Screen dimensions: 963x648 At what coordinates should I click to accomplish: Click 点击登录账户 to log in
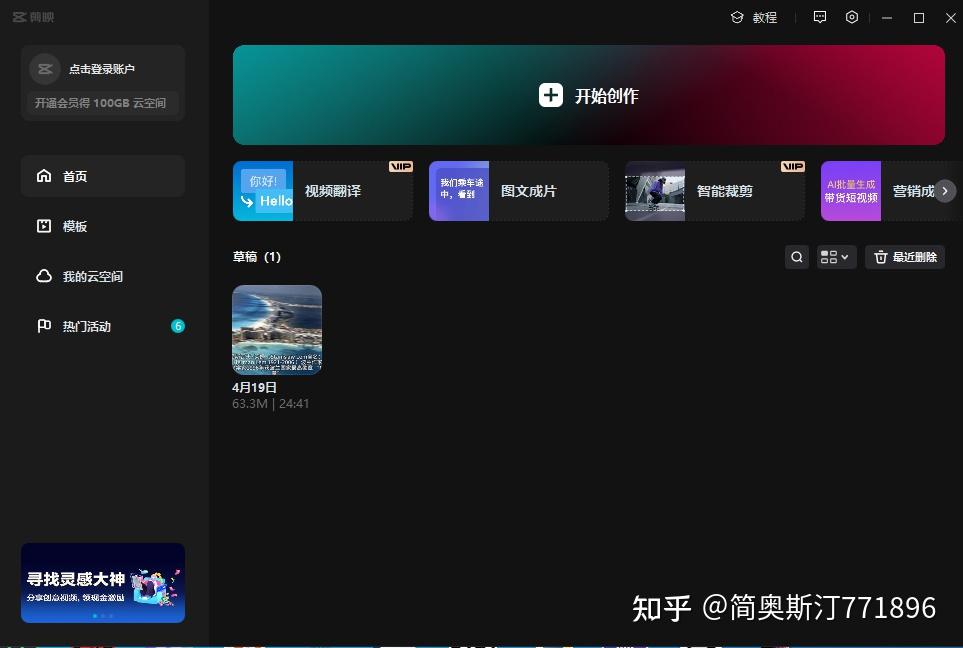point(102,69)
